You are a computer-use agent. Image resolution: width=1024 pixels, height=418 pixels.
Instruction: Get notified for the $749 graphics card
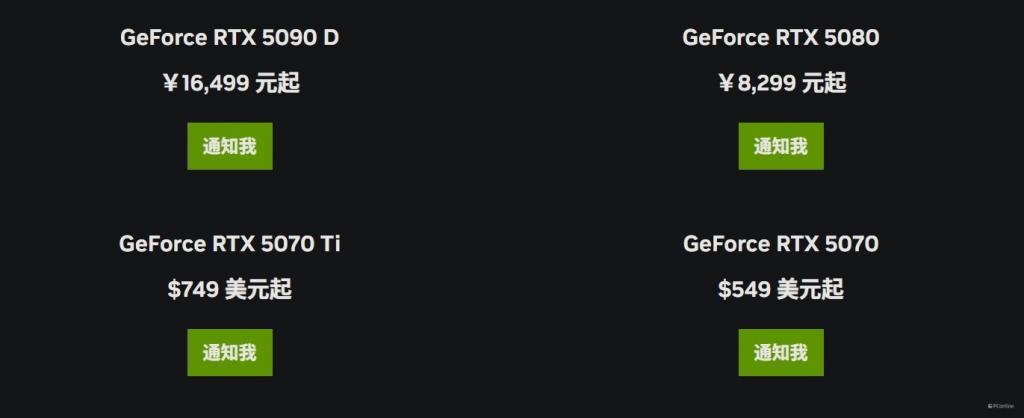point(230,353)
